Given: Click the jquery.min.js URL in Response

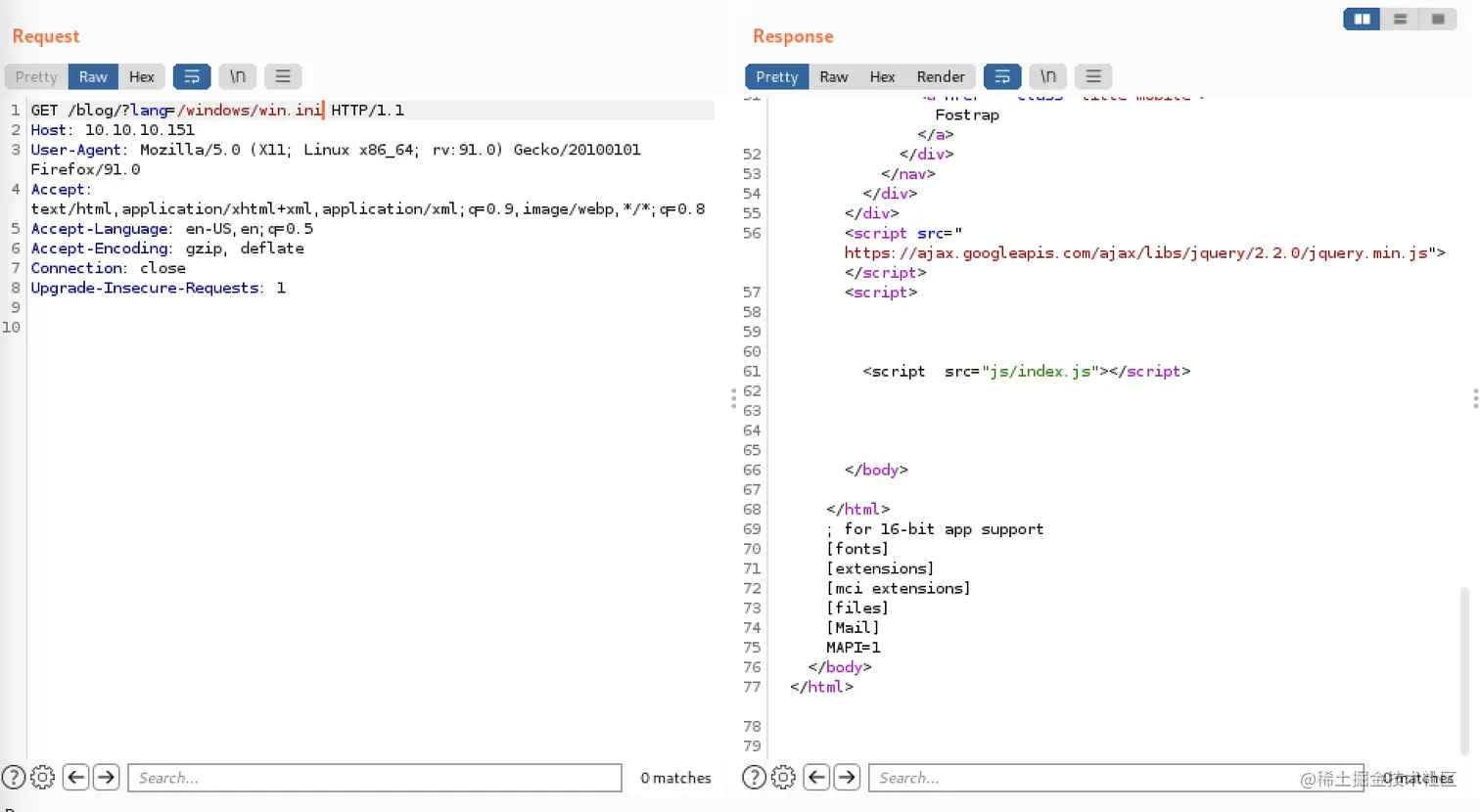Looking at the screenshot, I should (x=1136, y=252).
